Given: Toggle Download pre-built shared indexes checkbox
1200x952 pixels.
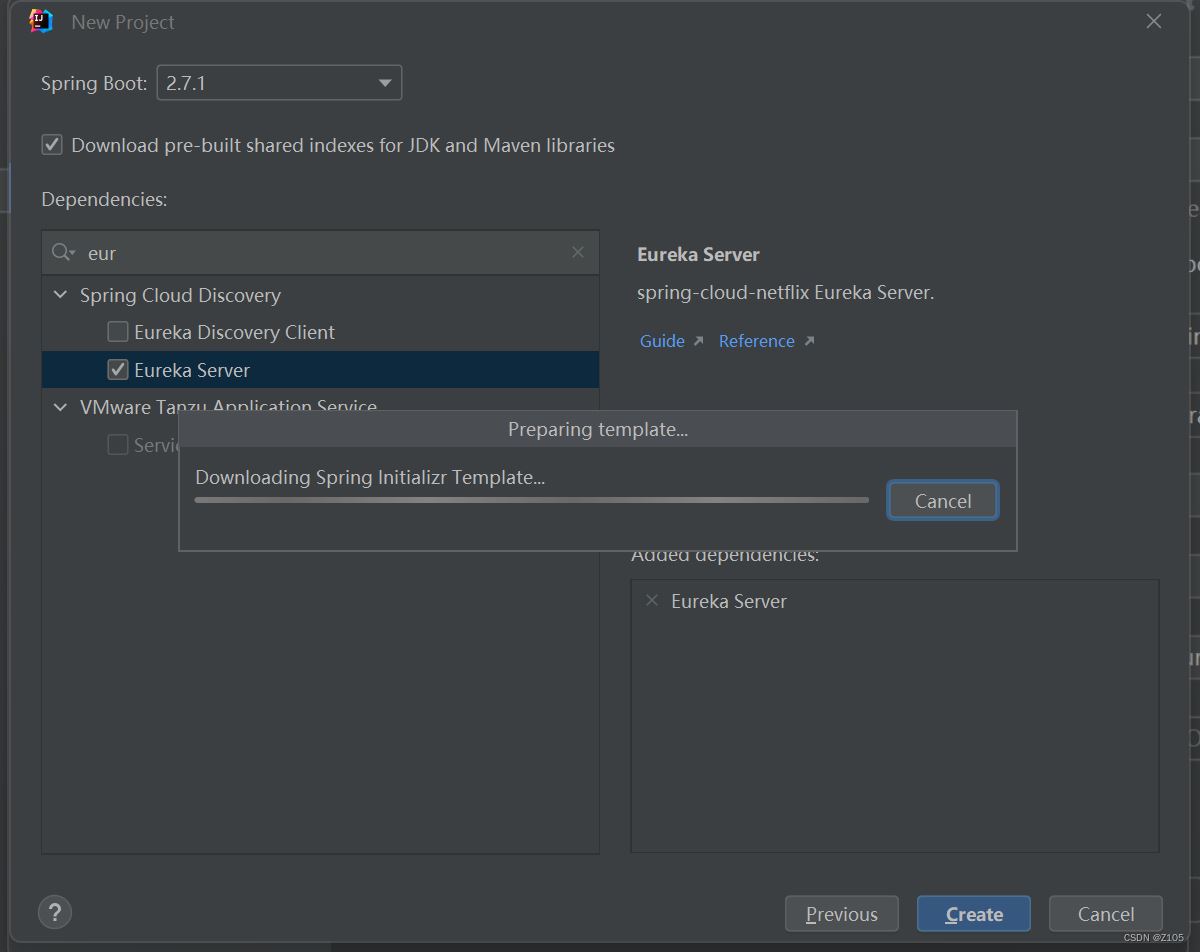Looking at the screenshot, I should click(52, 145).
